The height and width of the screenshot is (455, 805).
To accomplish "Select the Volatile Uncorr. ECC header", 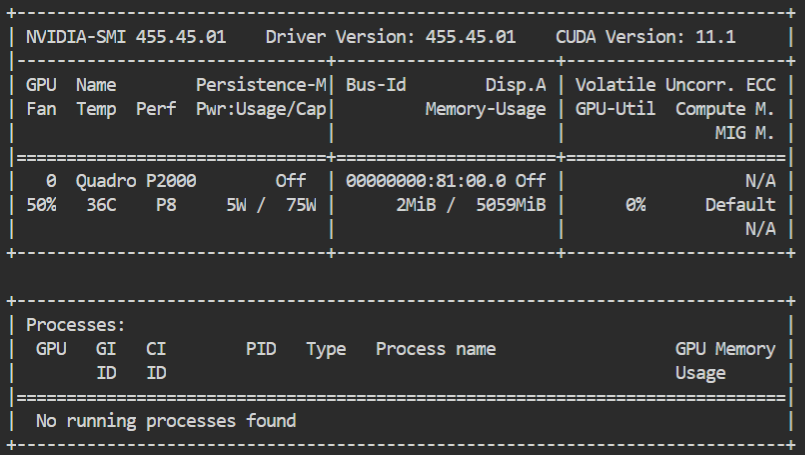I will click(675, 85).
